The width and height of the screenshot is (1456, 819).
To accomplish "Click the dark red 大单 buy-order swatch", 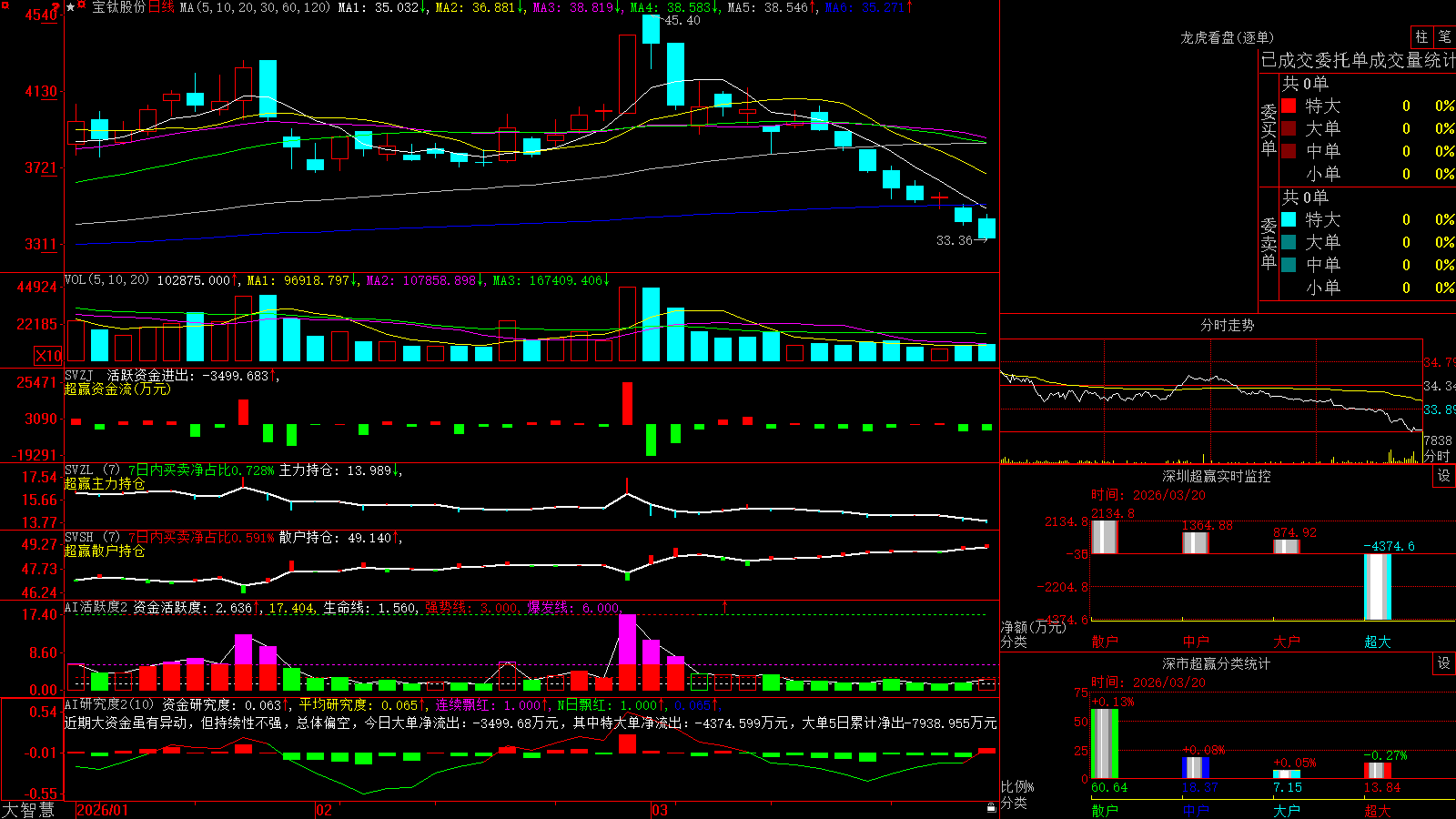I will [1289, 128].
